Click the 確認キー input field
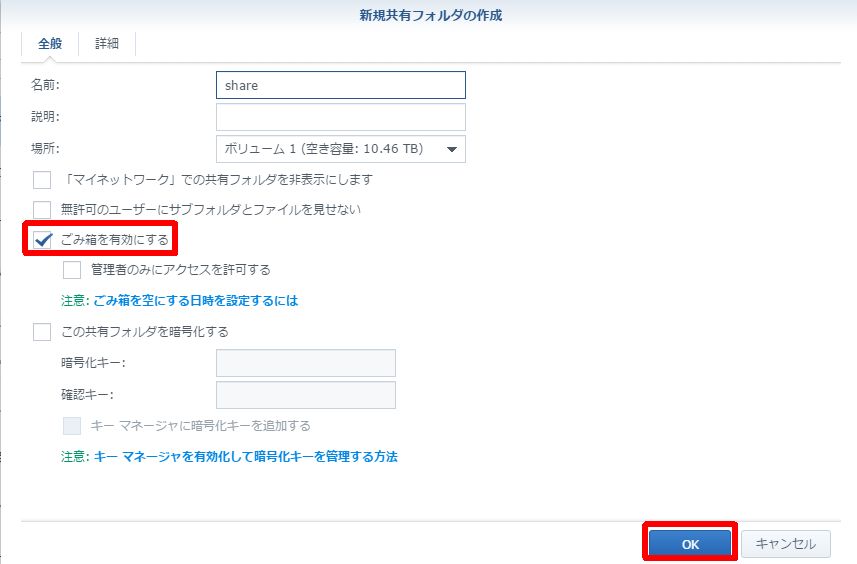857x564 pixels. 306,395
